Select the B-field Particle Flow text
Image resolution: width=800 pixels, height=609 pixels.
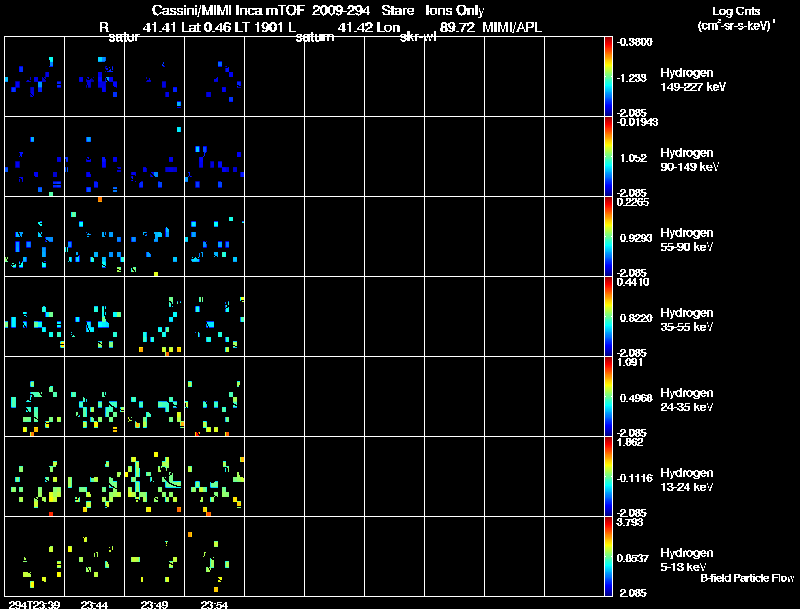coord(747,578)
